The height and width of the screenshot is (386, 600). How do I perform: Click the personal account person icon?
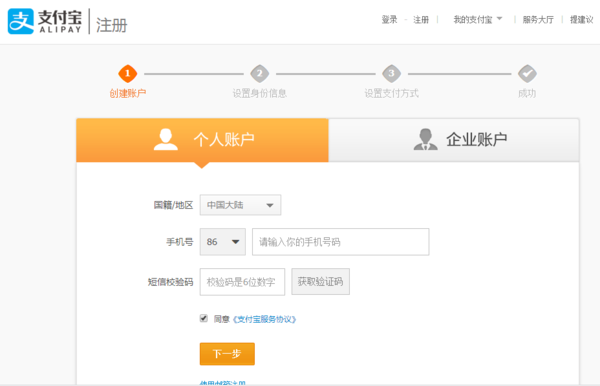click(x=166, y=139)
